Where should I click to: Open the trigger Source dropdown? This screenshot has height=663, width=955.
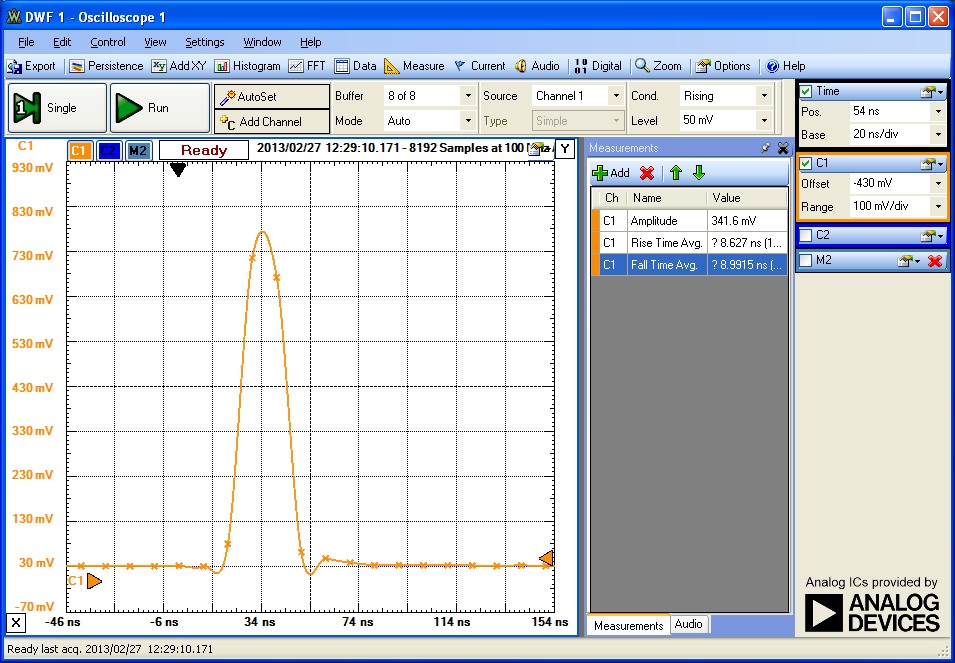pyautogui.click(x=614, y=96)
